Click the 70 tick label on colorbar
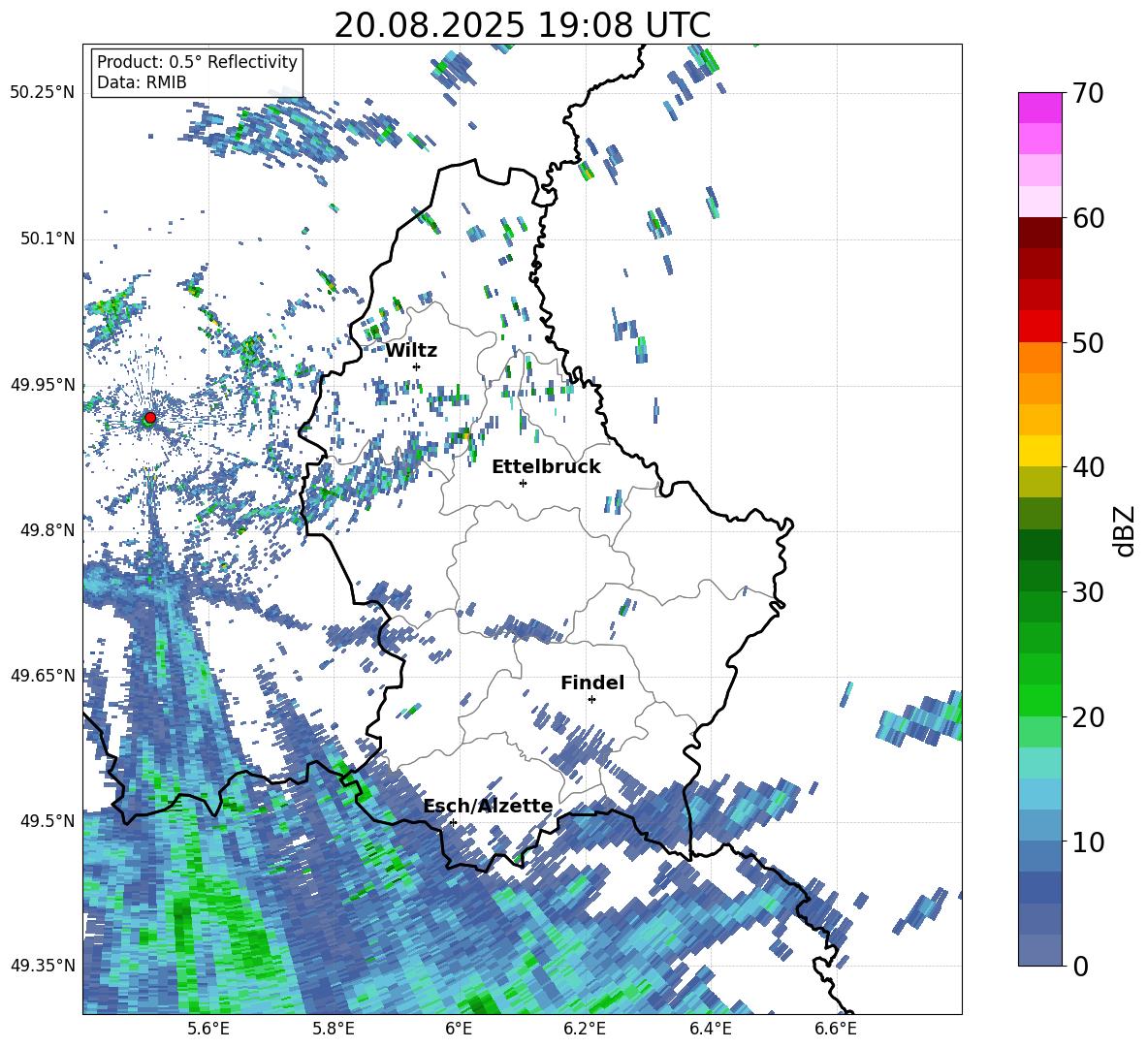The image size is (1148, 1048). [x=1088, y=94]
